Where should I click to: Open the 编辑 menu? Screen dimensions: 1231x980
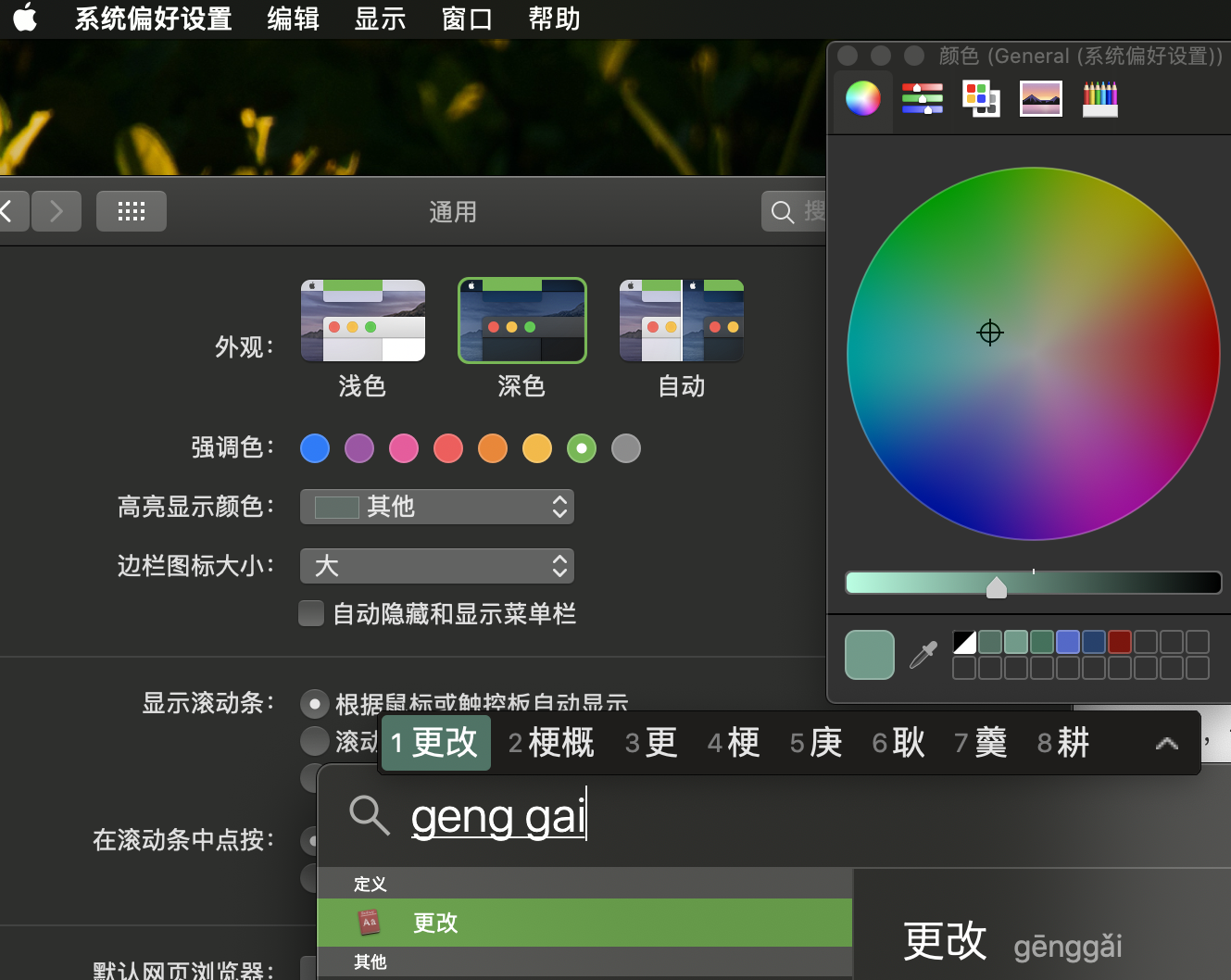click(x=293, y=19)
